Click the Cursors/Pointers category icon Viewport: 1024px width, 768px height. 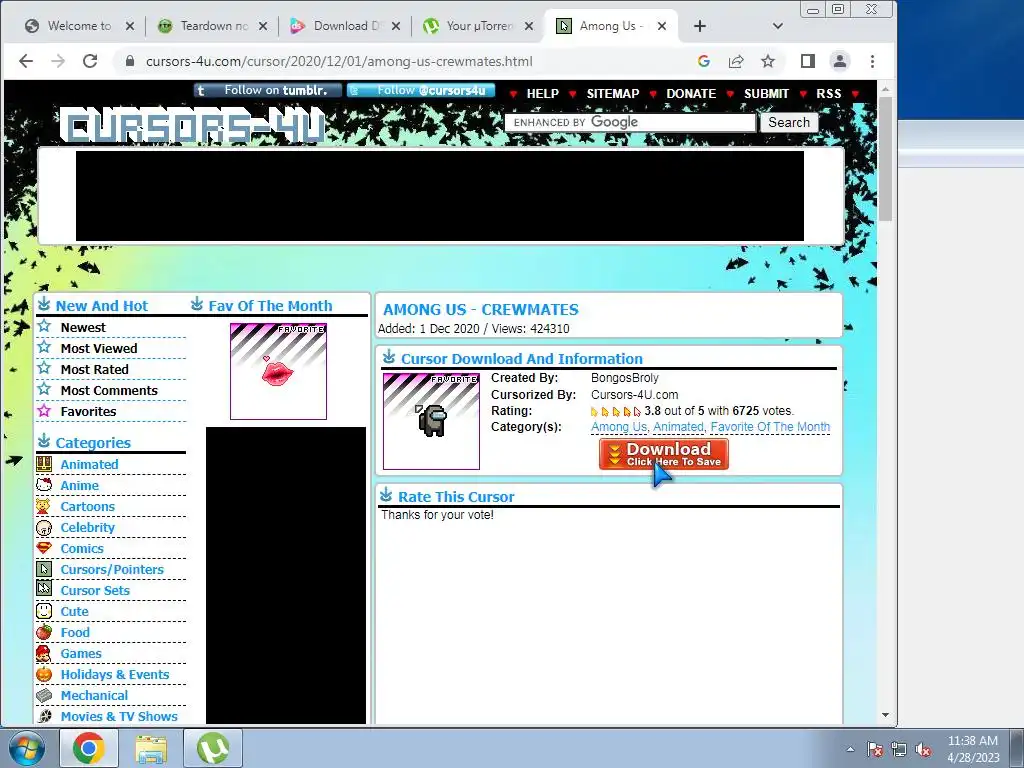point(44,569)
